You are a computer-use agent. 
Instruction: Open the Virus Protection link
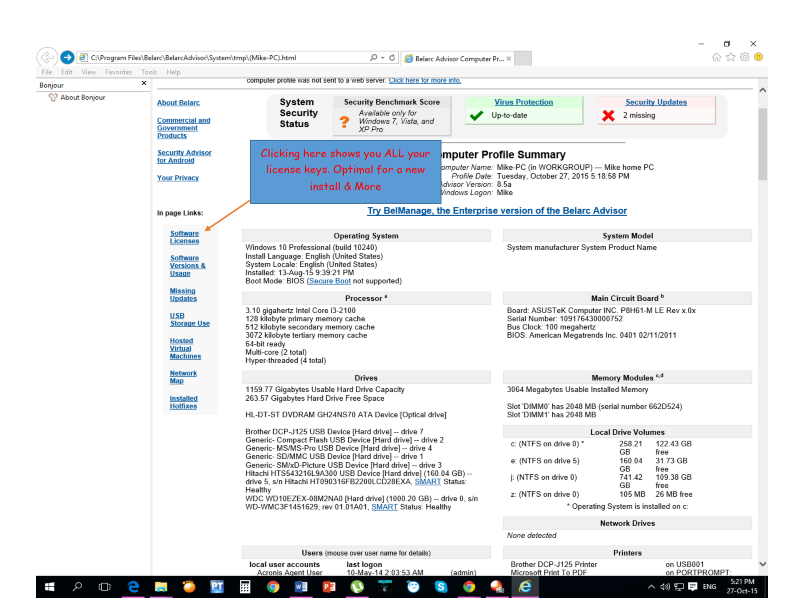(523, 102)
